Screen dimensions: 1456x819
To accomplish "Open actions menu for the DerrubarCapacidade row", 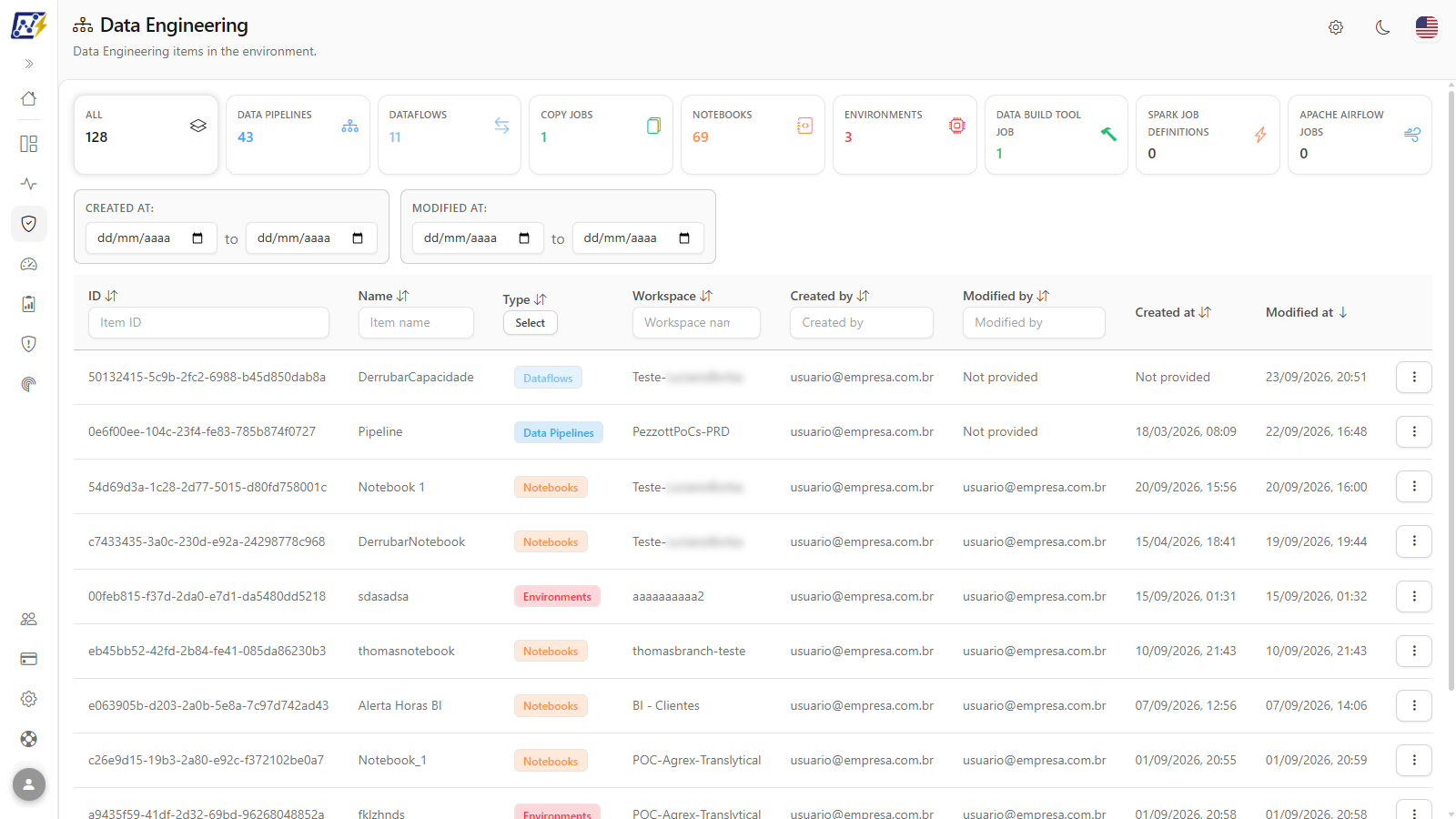I will coord(1414,378).
